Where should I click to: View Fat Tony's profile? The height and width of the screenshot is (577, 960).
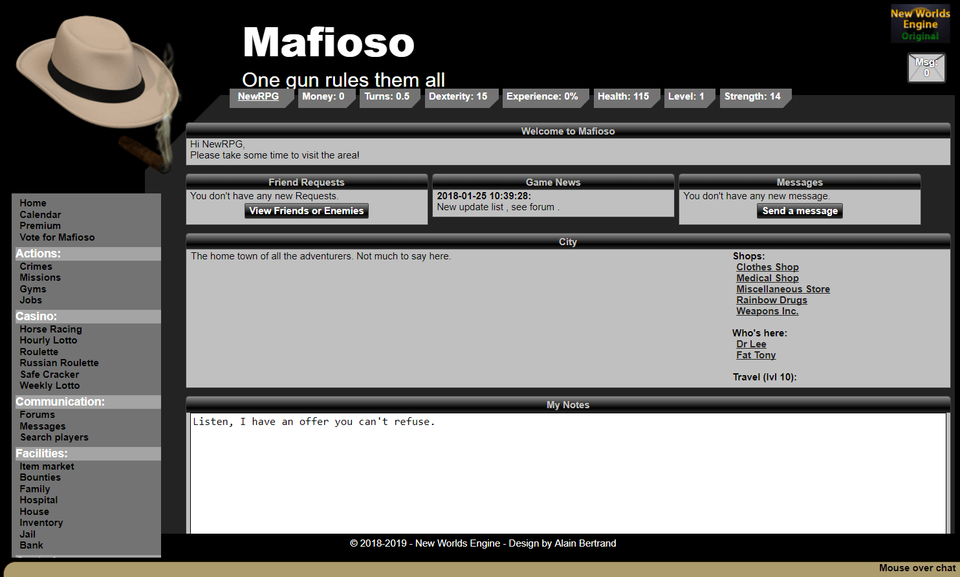click(x=755, y=355)
